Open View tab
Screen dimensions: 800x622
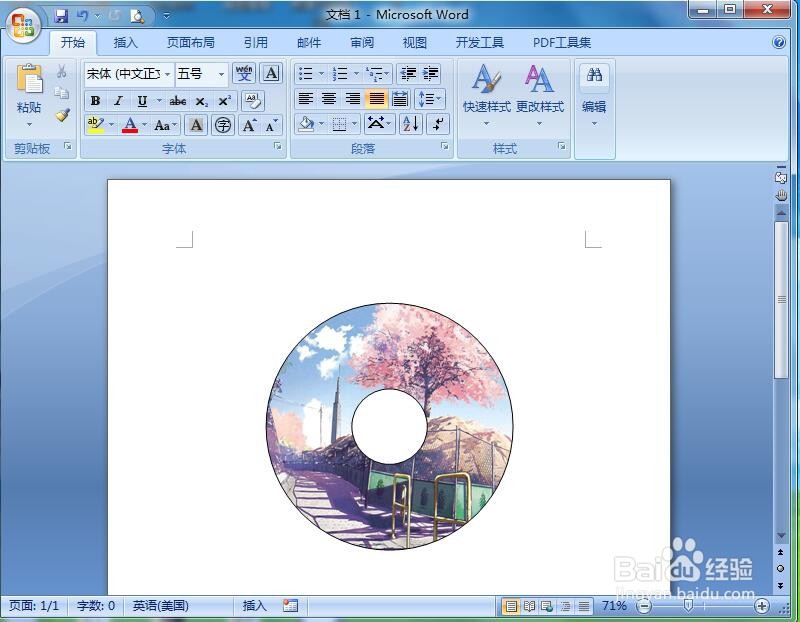point(414,43)
